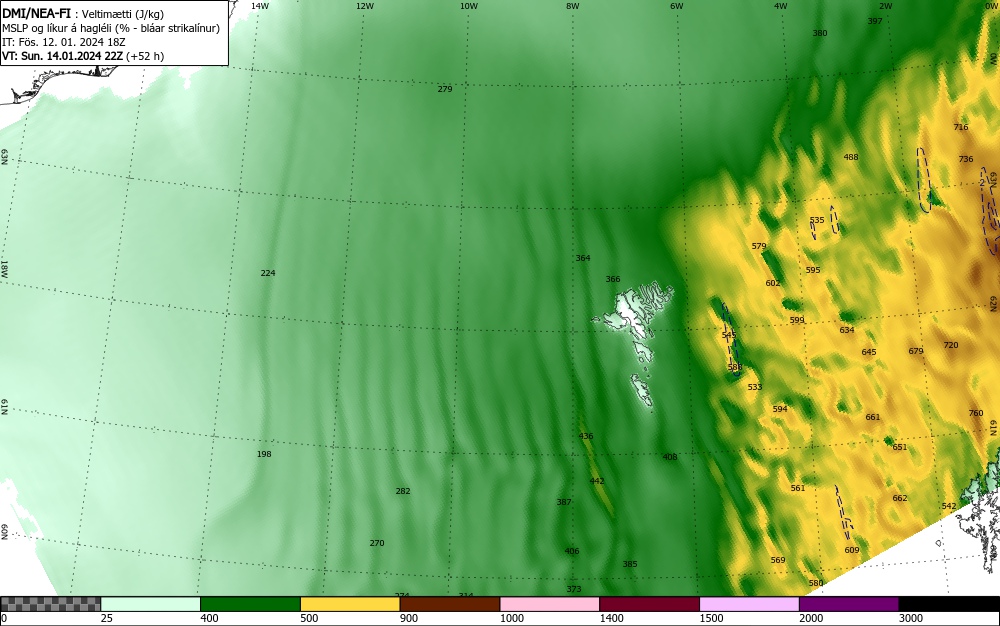Click the 270 value on the map
Viewport: 1000px width, 626px height.
point(377,543)
